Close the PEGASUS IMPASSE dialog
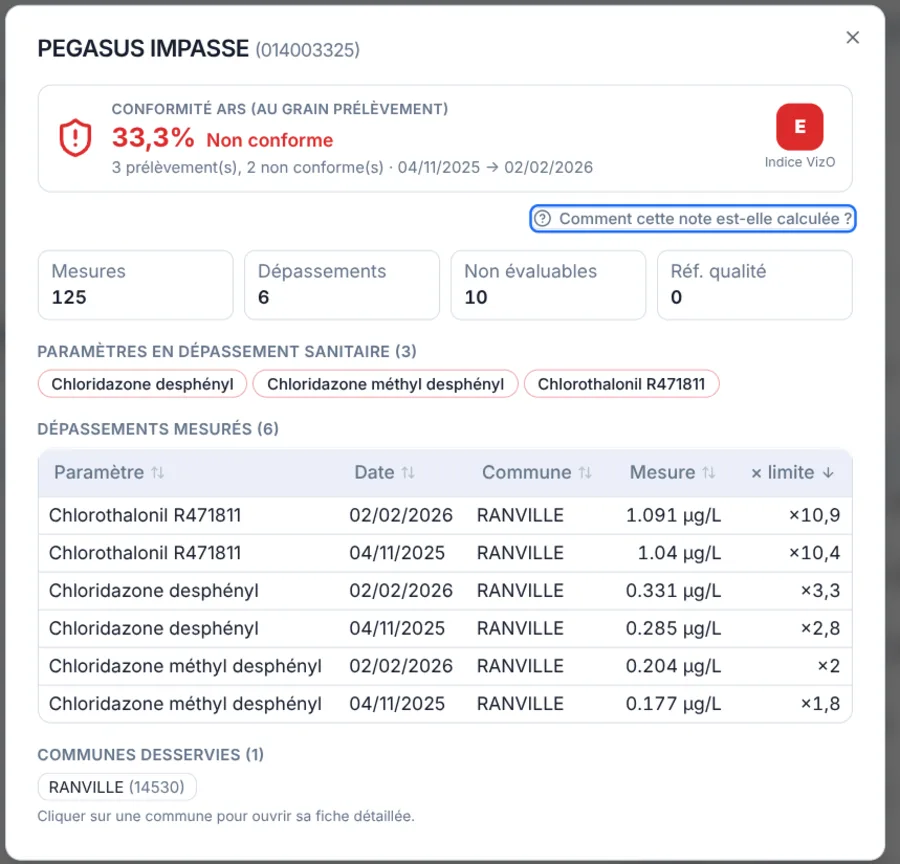Screen dimensions: 900x864 click(x=852, y=37)
